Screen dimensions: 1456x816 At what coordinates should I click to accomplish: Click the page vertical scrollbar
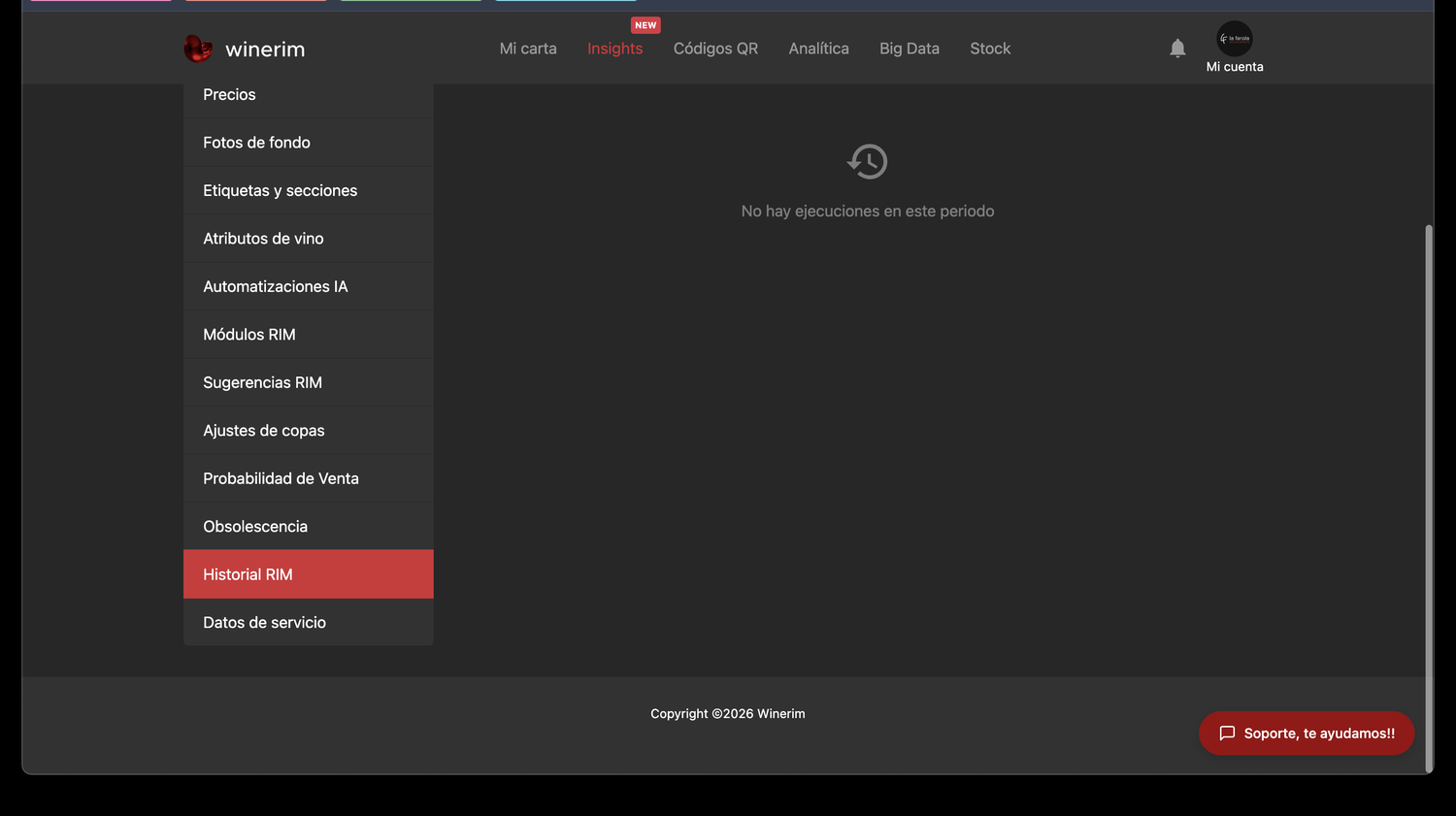(1428, 498)
